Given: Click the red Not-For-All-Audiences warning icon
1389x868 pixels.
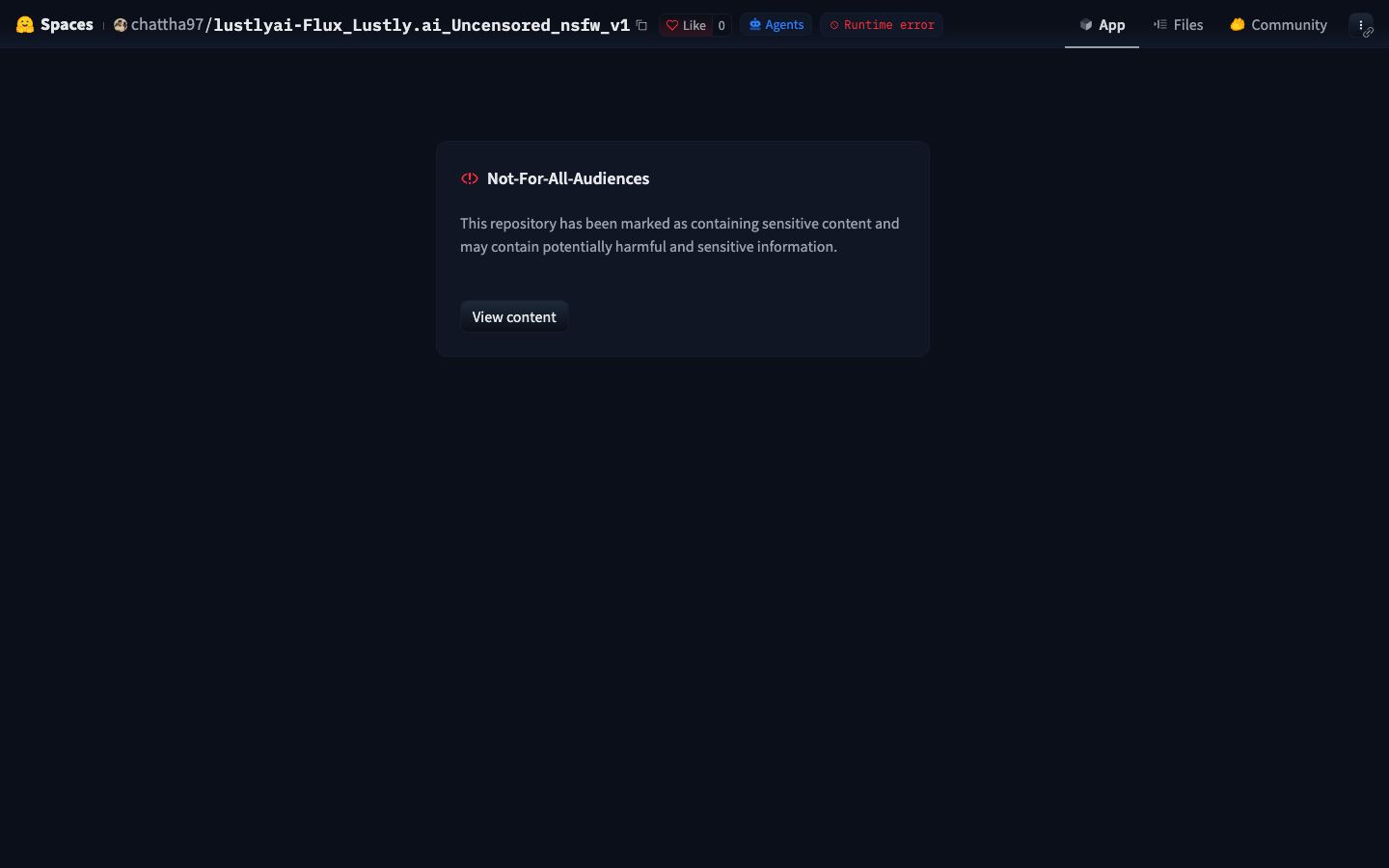Looking at the screenshot, I should click(x=470, y=178).
